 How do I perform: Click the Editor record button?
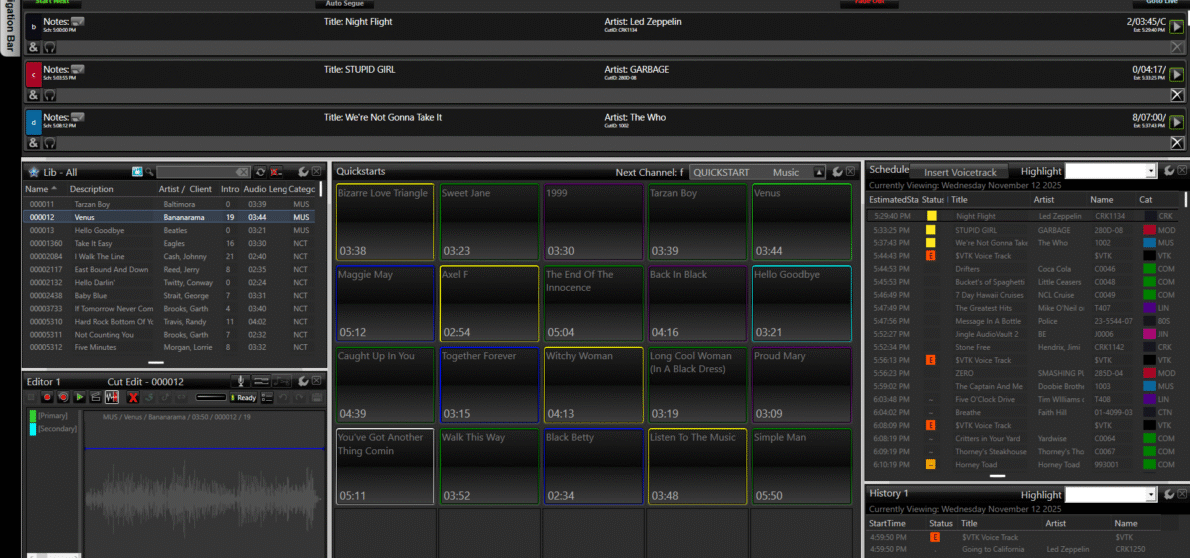coord(46,398)
